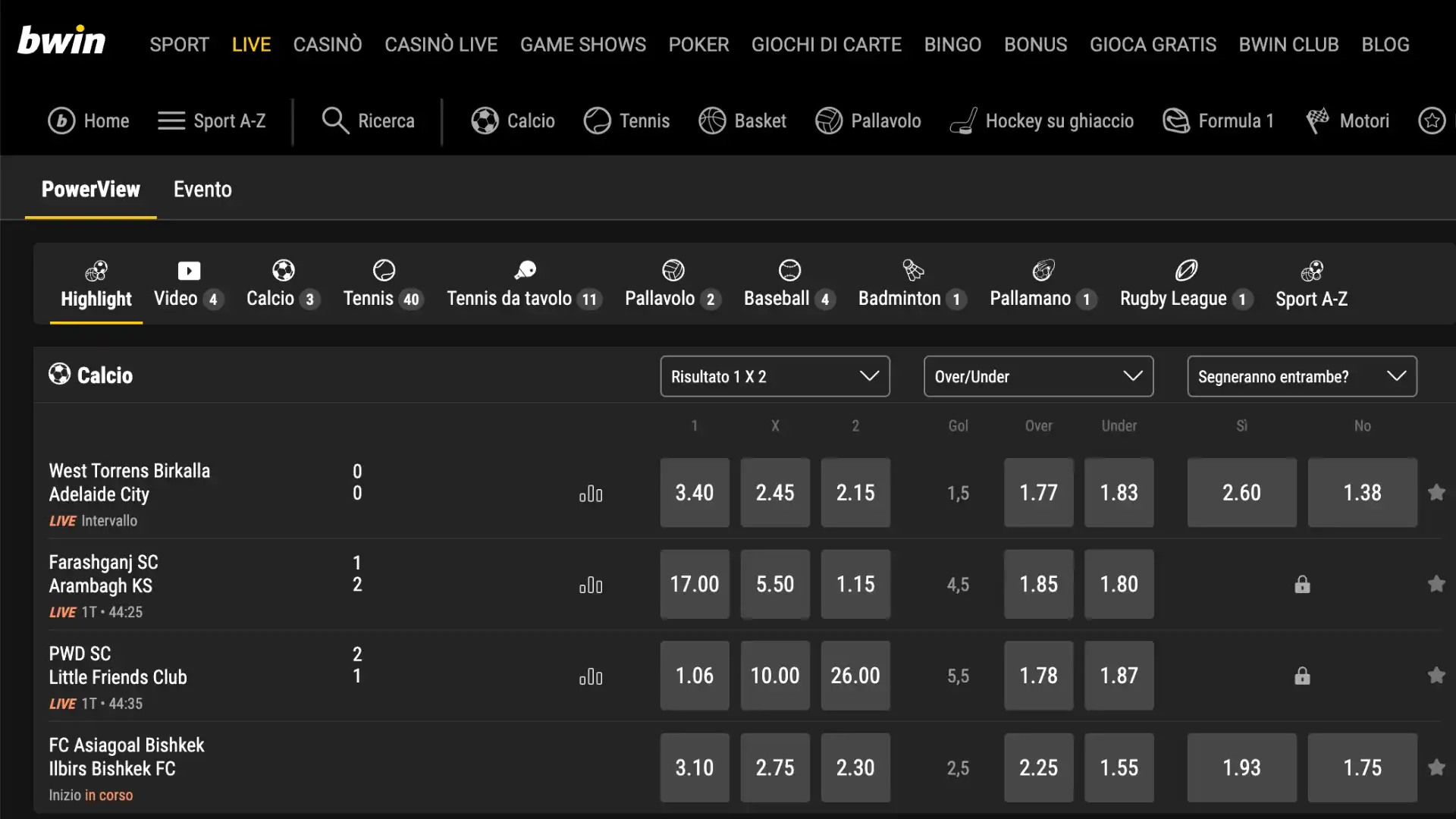
Task: Select Motori in the sport bar
Action: [1348, 121]
